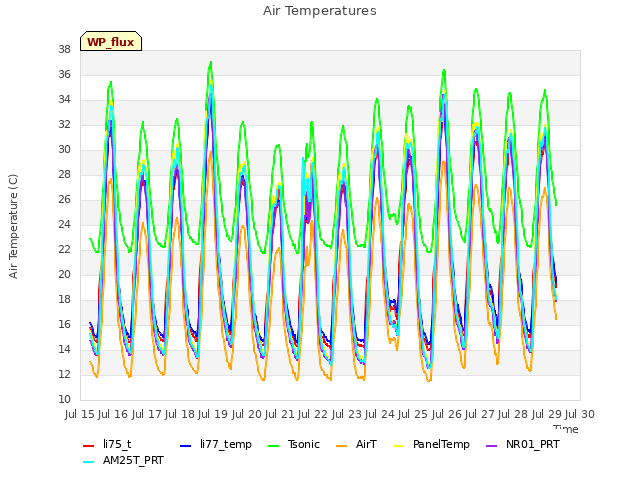Click the 16 y-axis tick label
Viewport: 640px width, 480px height.
64,324
